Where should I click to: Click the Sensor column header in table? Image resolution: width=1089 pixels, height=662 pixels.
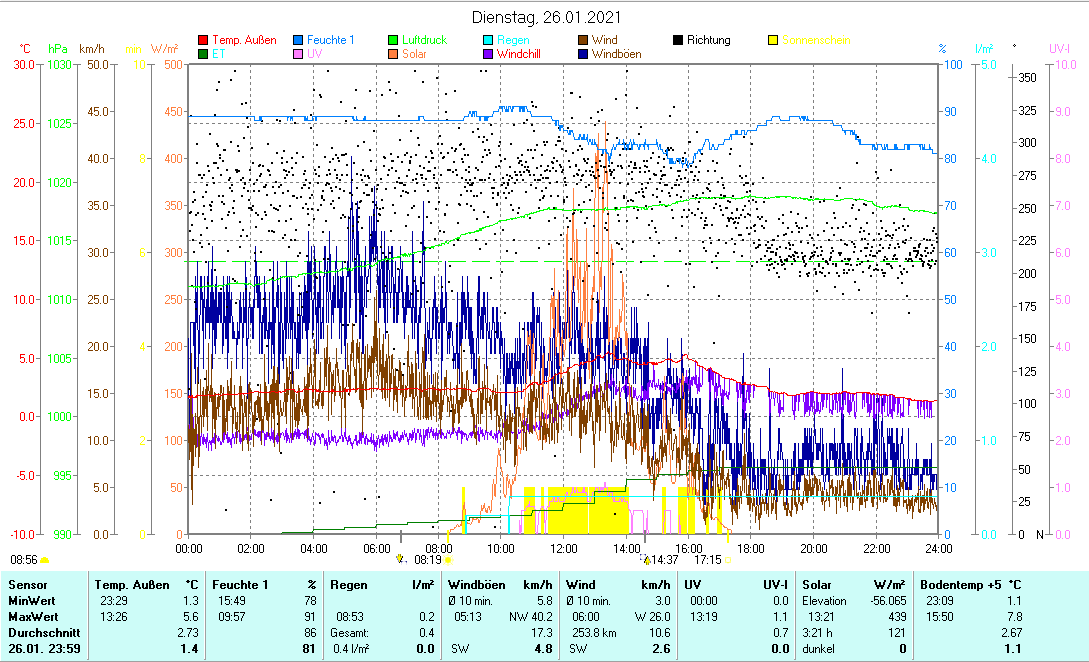(x=28, y=584)
